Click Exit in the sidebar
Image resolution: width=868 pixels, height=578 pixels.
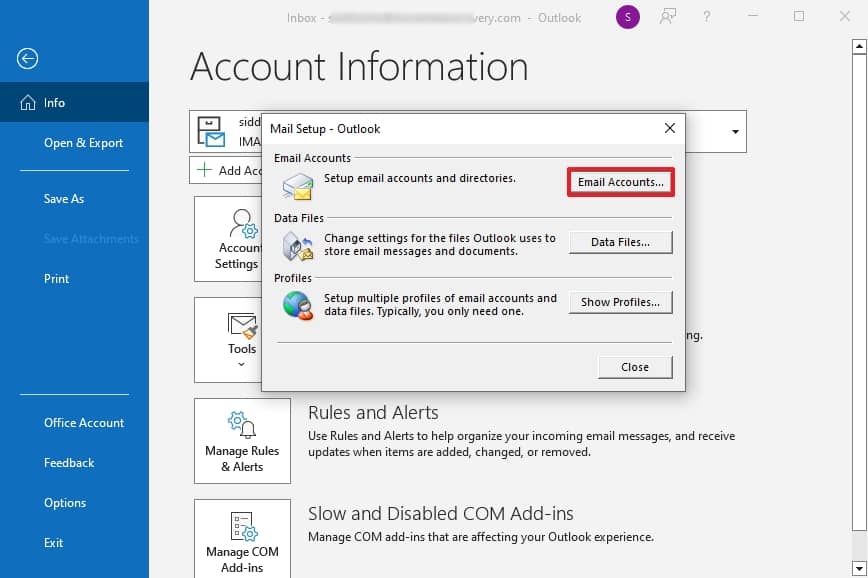point(53,543)
